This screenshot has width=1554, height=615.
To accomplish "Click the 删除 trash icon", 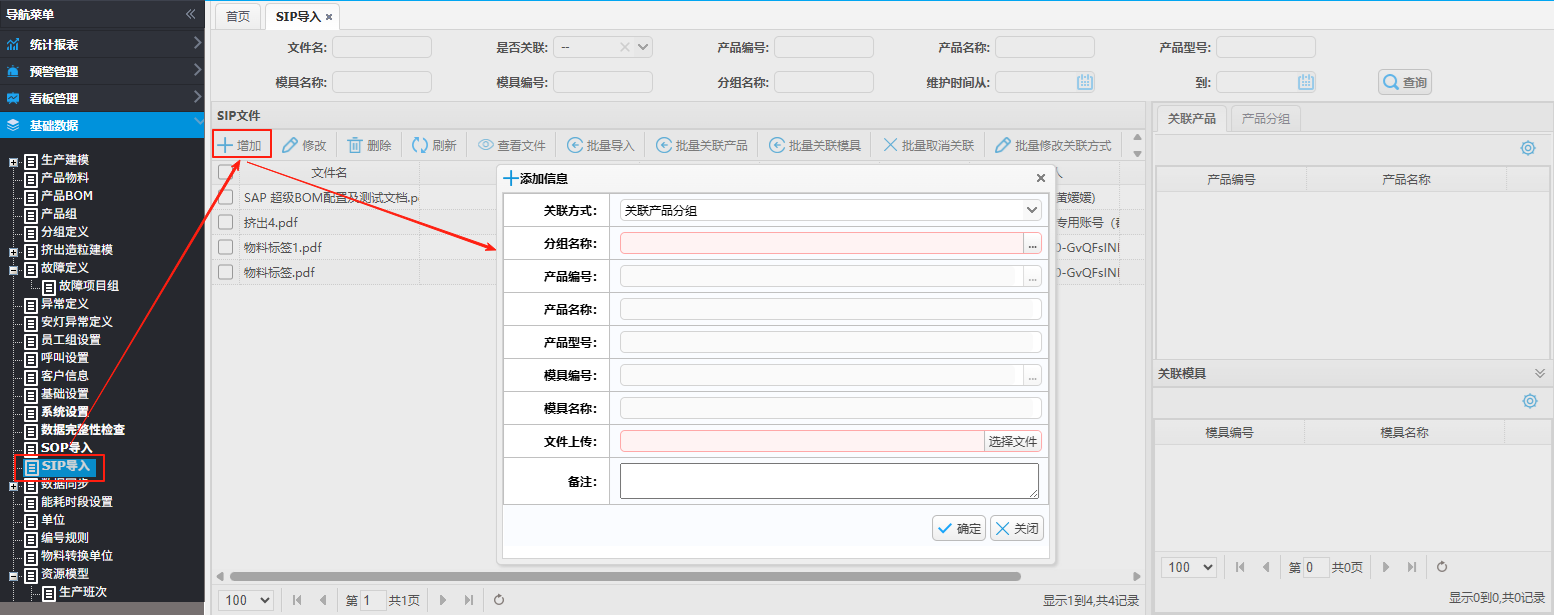I will click(x=354, y=145).
